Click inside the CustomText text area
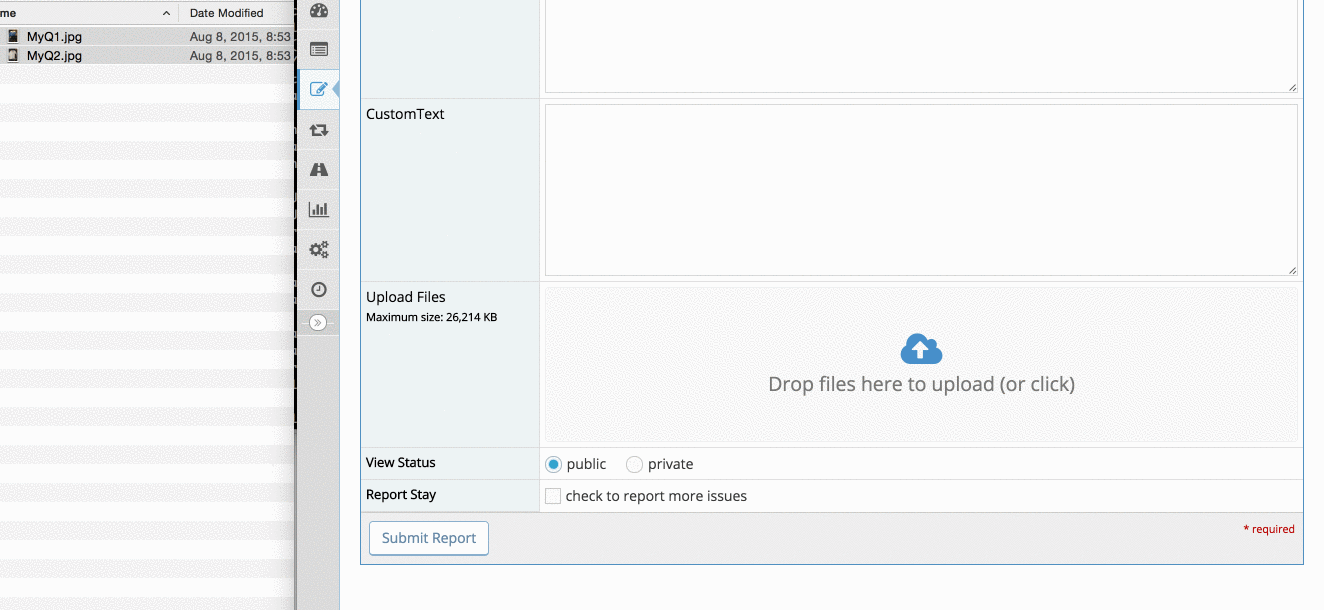Image resolution: width=1324 pixels, height=610 pixels. coord(920,189)
